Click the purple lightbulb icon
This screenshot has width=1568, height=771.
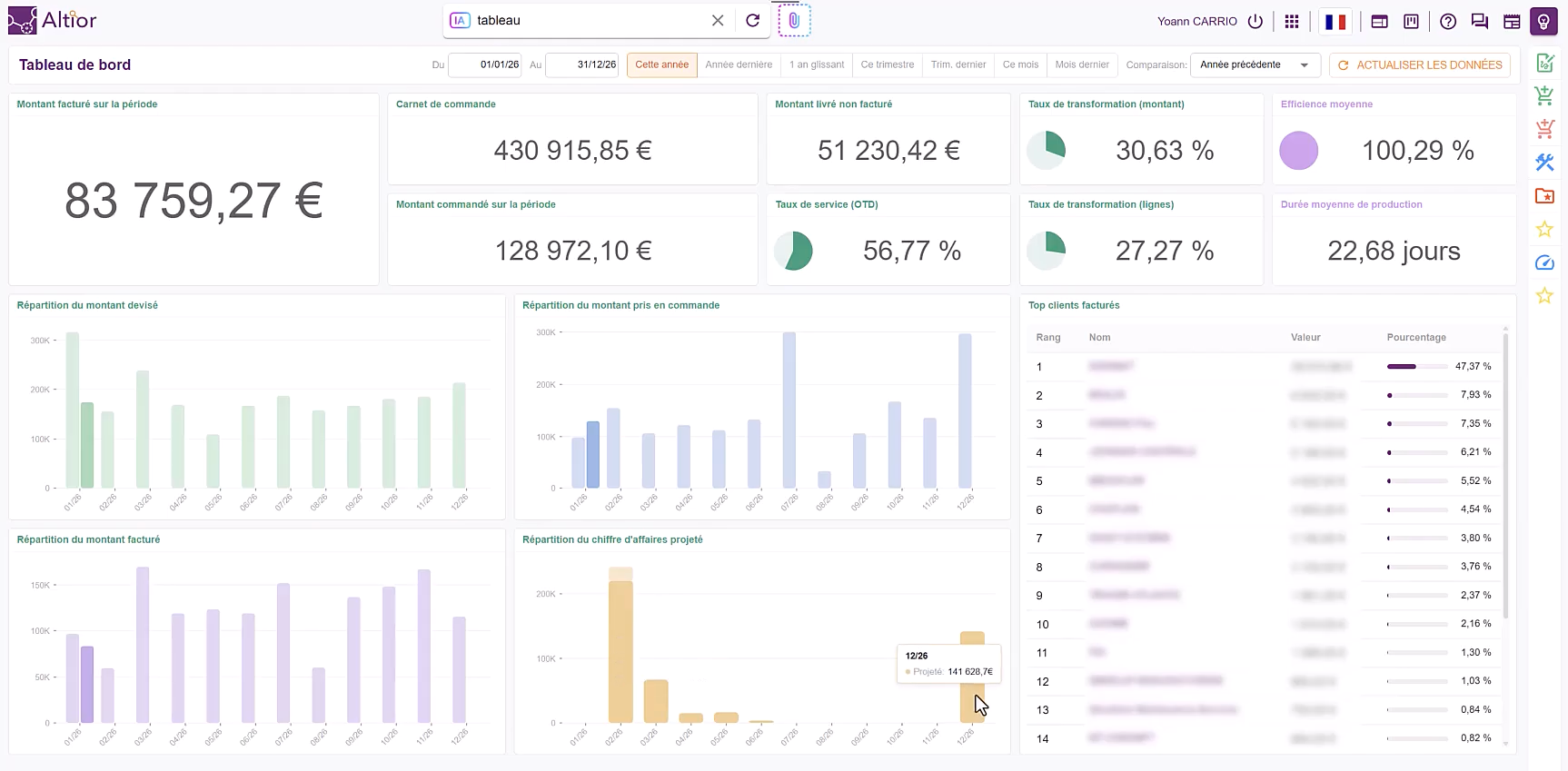[x=1543, y=21]
